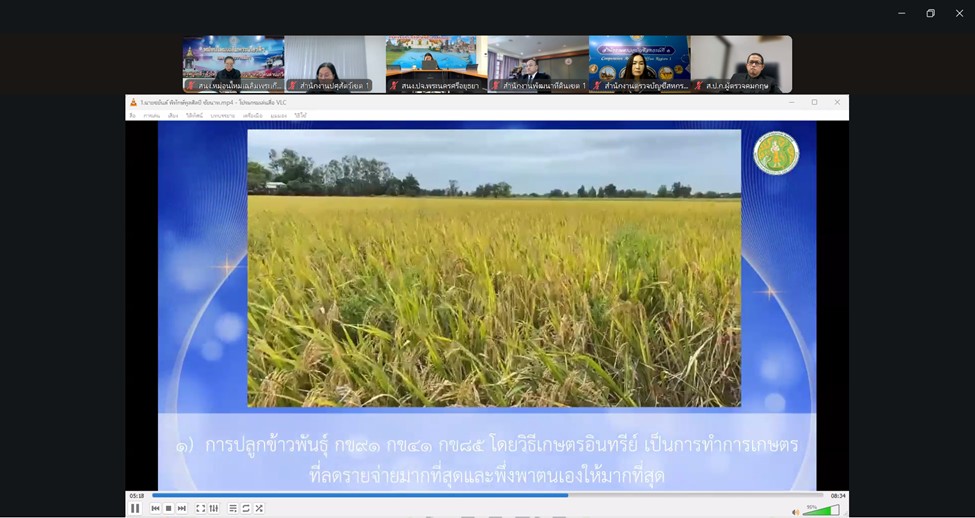
Task: Click total duration 08:34 label
Action: [x=838, y=496]
